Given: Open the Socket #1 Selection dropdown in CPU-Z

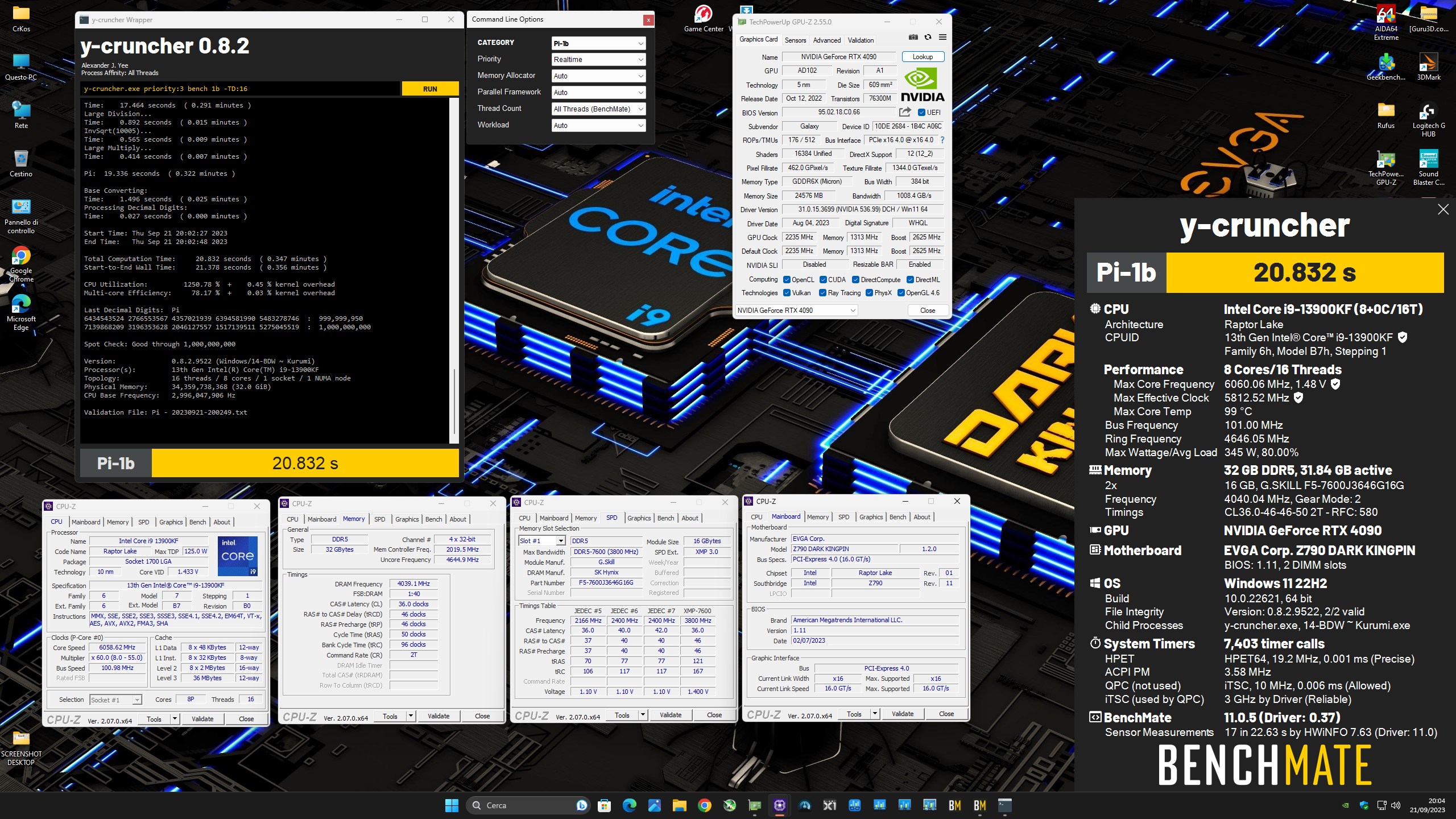Looking at the screenshot, I should (x=115, y=700).
